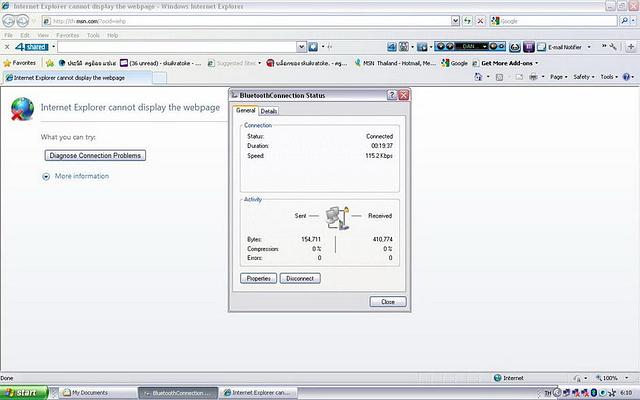Screen dimensions: 640x400
Task: Open the command bar Tools dropdown
Action: coord(609,77)
